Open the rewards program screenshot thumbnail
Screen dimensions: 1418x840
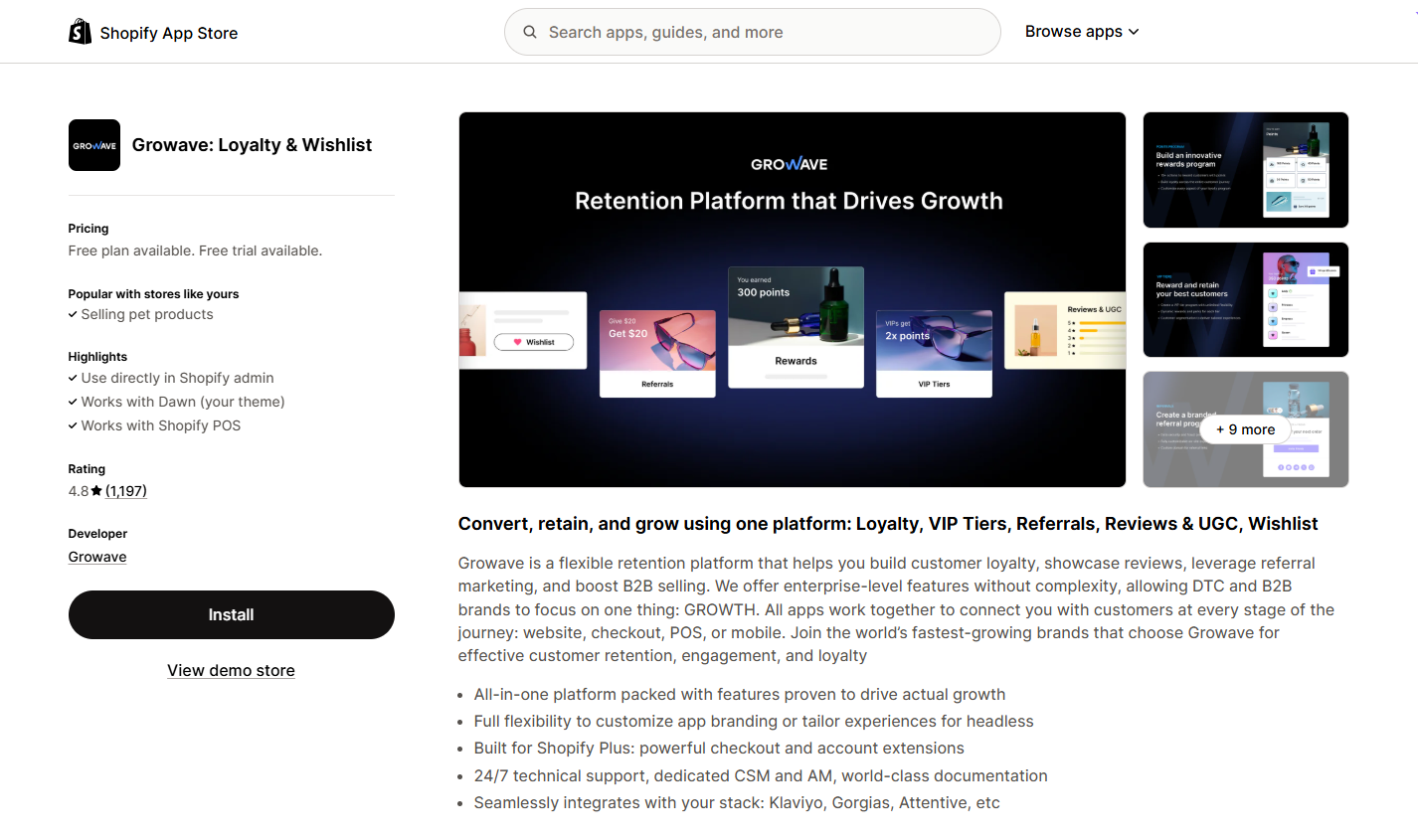click(x=1245, y=170)
